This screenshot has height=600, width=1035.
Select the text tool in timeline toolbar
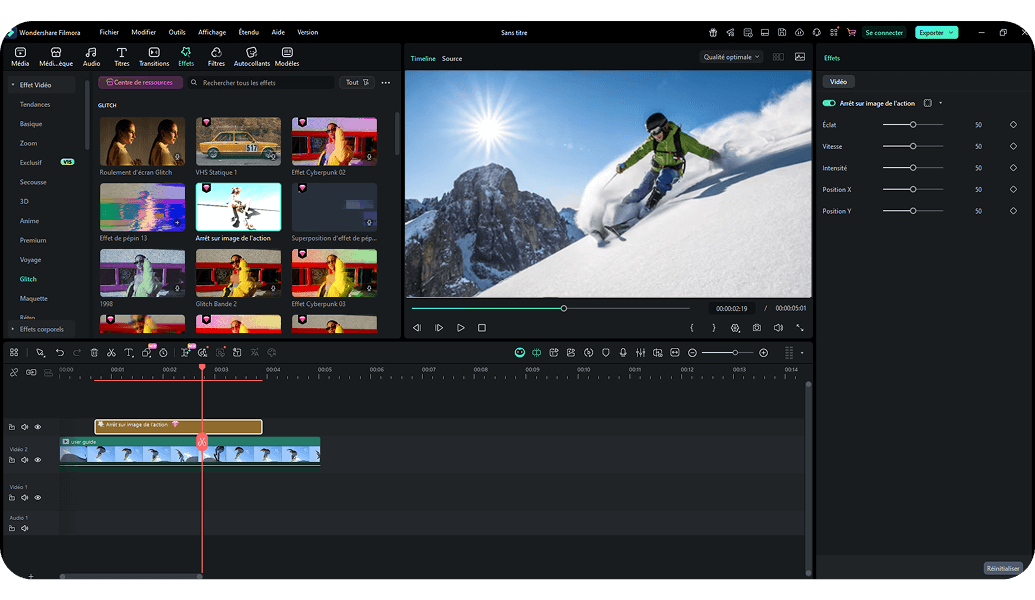(128, 353)
